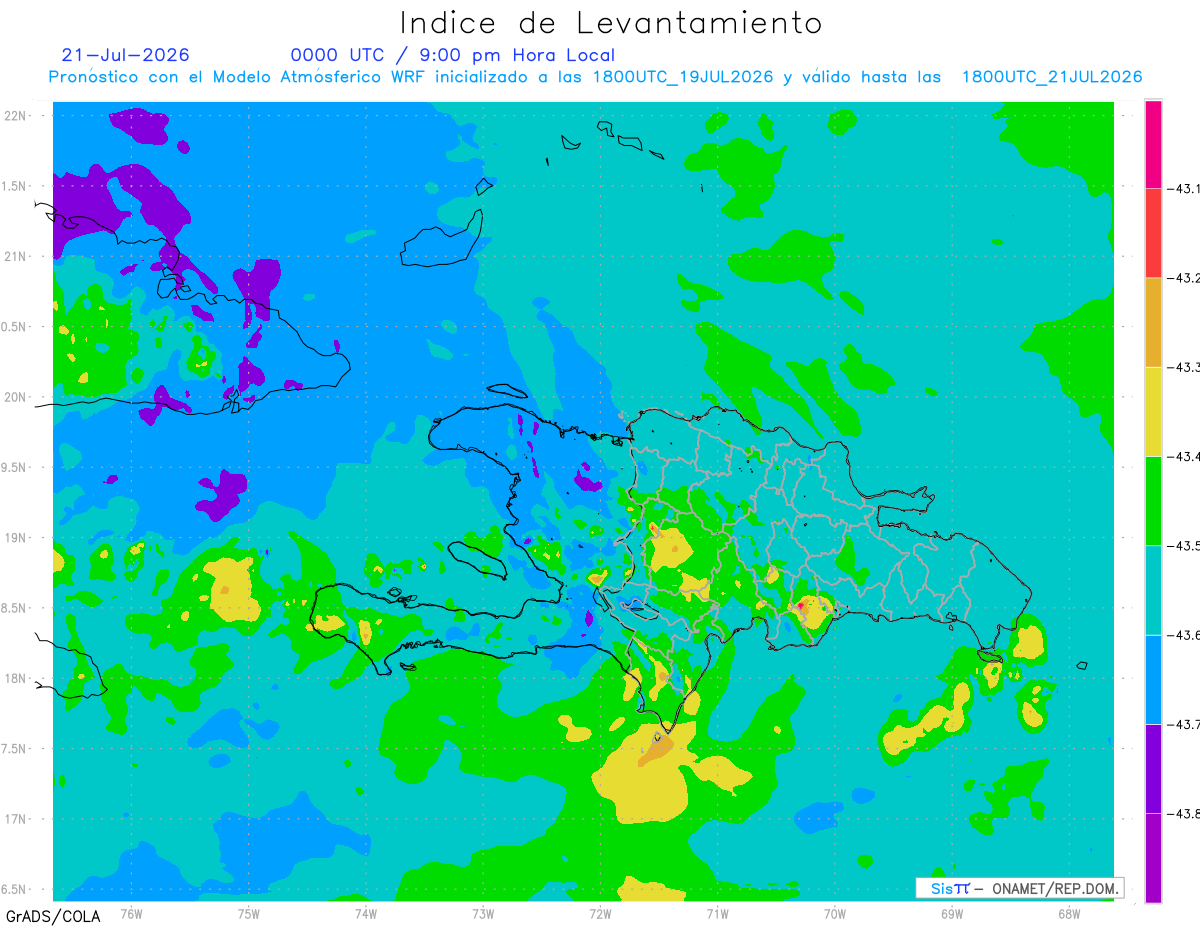Click the '70W' longitude label
The image size is (1200, 927).
(835, 913)
